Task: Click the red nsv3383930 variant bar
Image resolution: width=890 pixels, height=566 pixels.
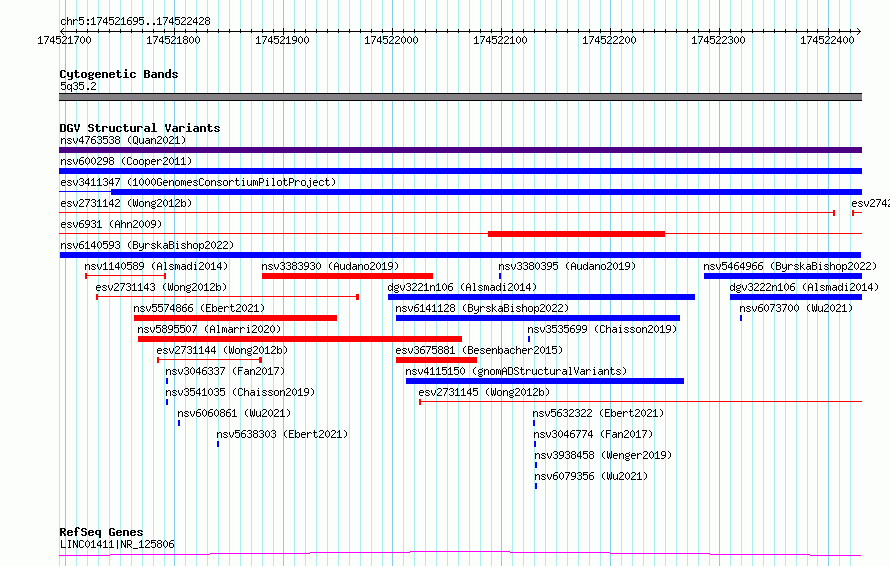Action: [x=347, y=276]
